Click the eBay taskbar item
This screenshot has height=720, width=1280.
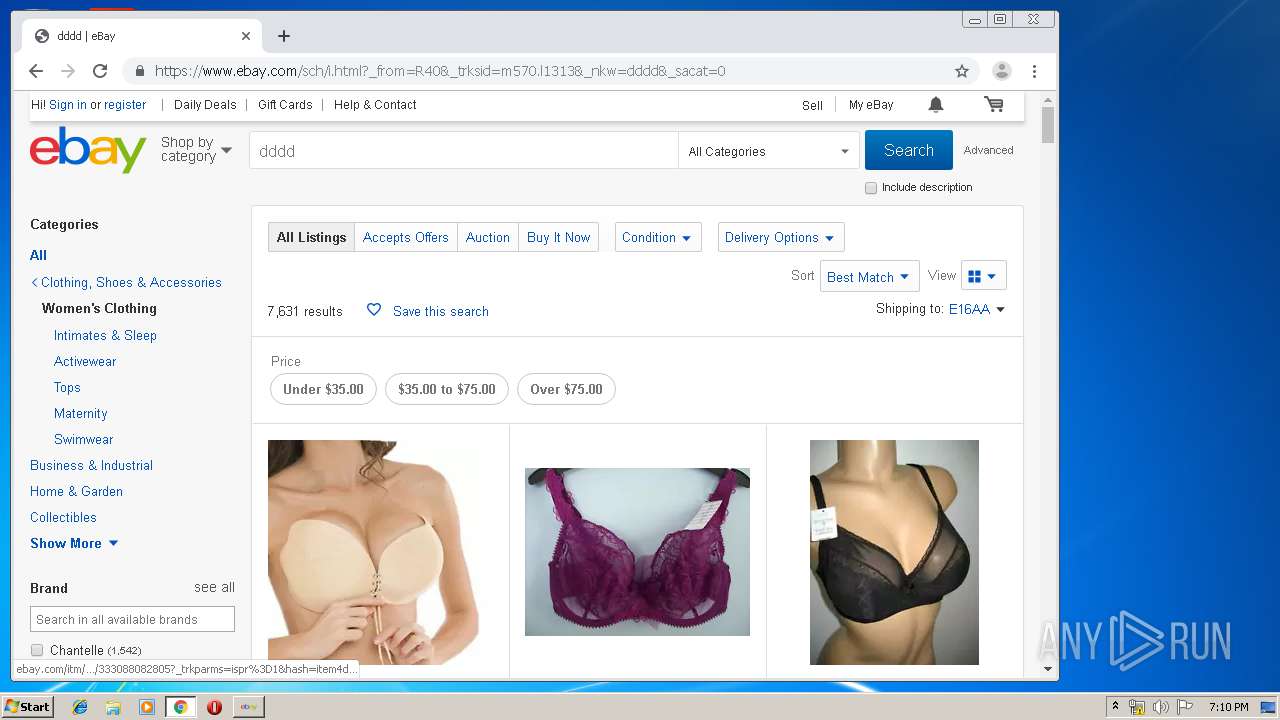249,707
